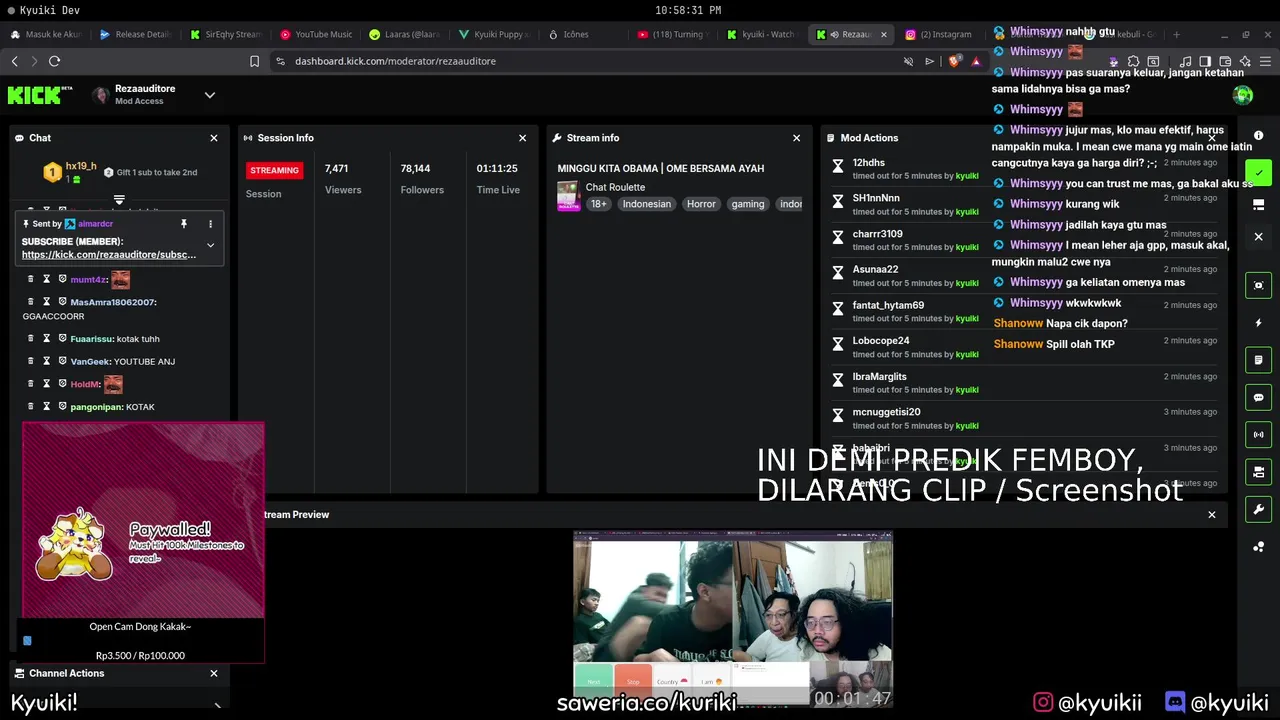
Task: Ban user pangonipan via shield icon
Action: [62, 406]
